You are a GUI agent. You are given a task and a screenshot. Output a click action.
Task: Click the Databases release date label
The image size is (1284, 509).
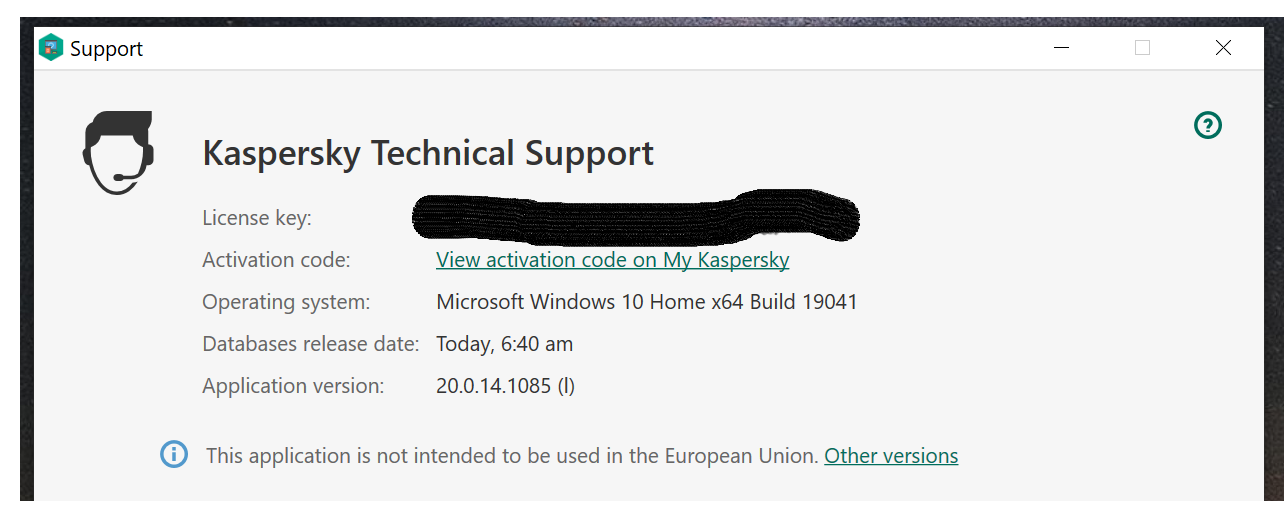tap(310, 344)
